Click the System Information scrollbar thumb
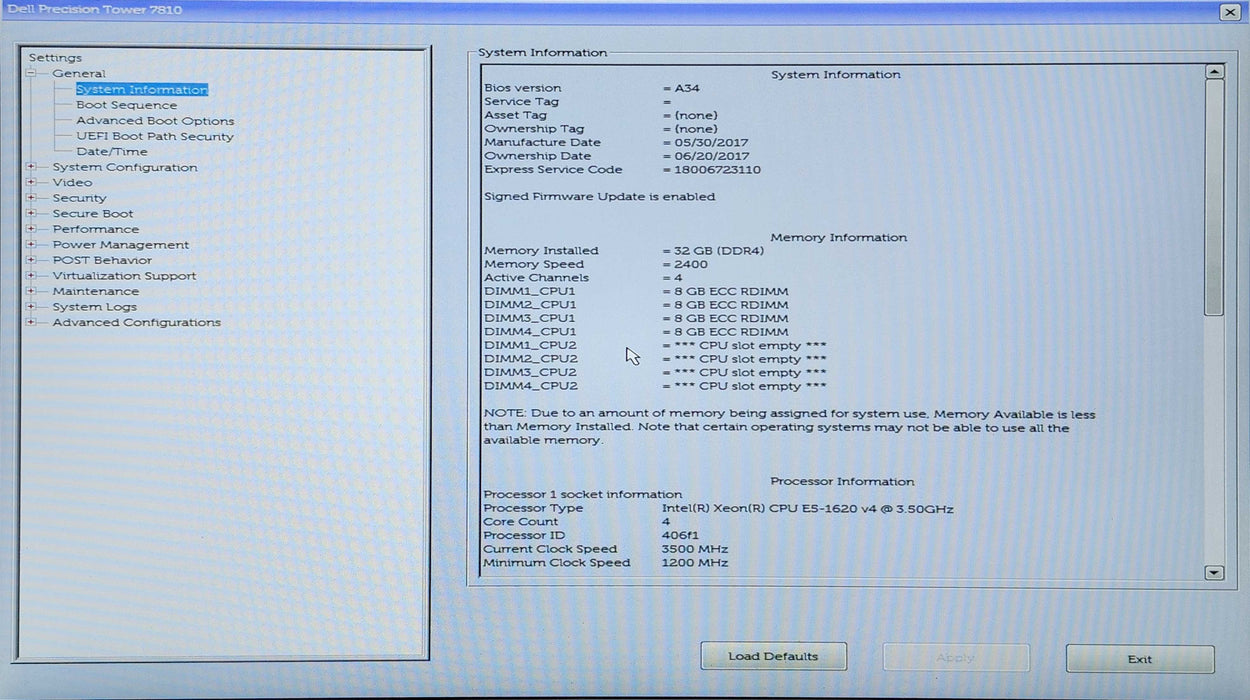Viewport: 1250px width, 700px height. click(x=1214, y=198)
